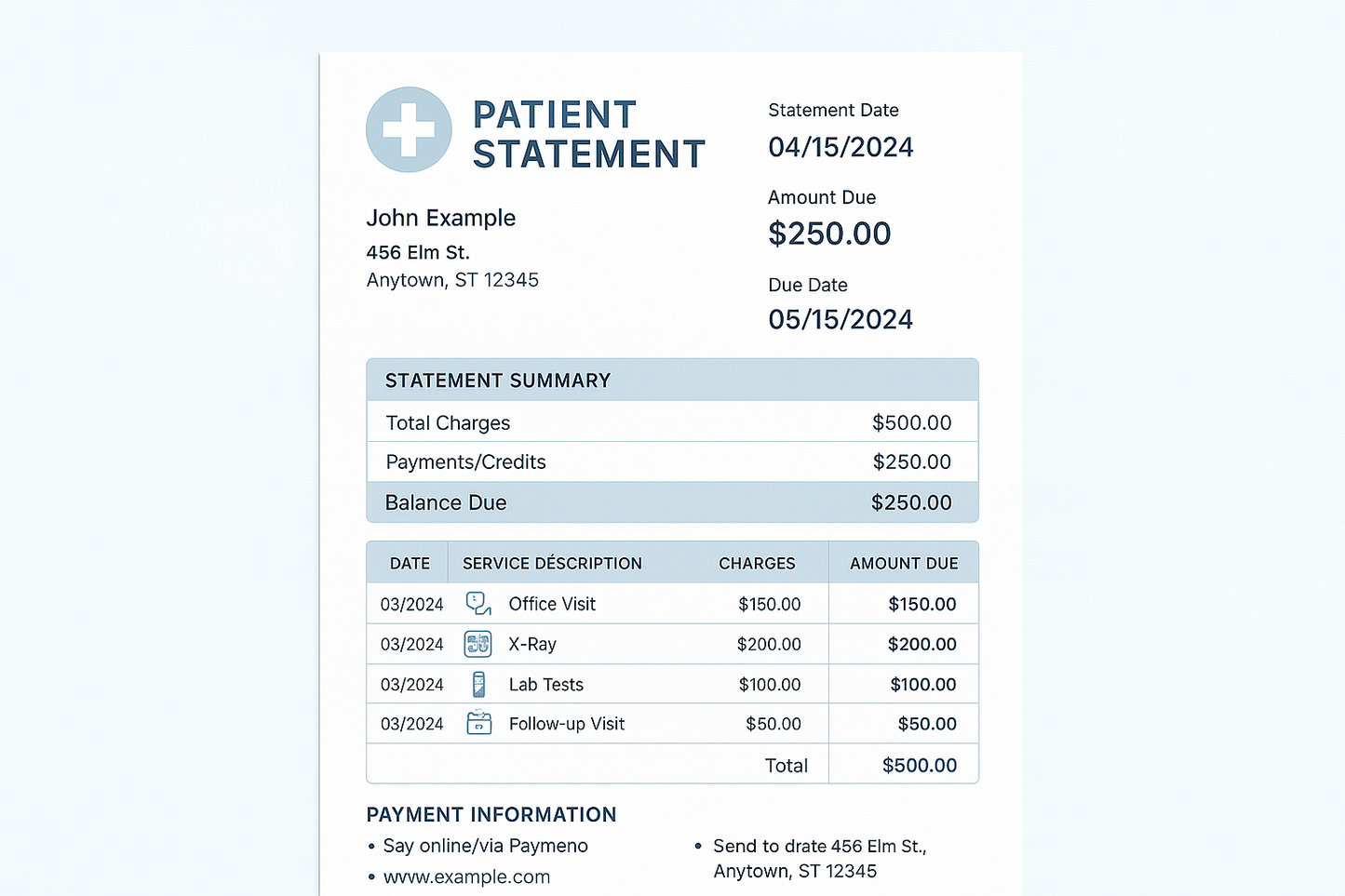Select the DATE column header
Image resolution: width=1345 pixels, height=896 pixels.
(410, 564)
